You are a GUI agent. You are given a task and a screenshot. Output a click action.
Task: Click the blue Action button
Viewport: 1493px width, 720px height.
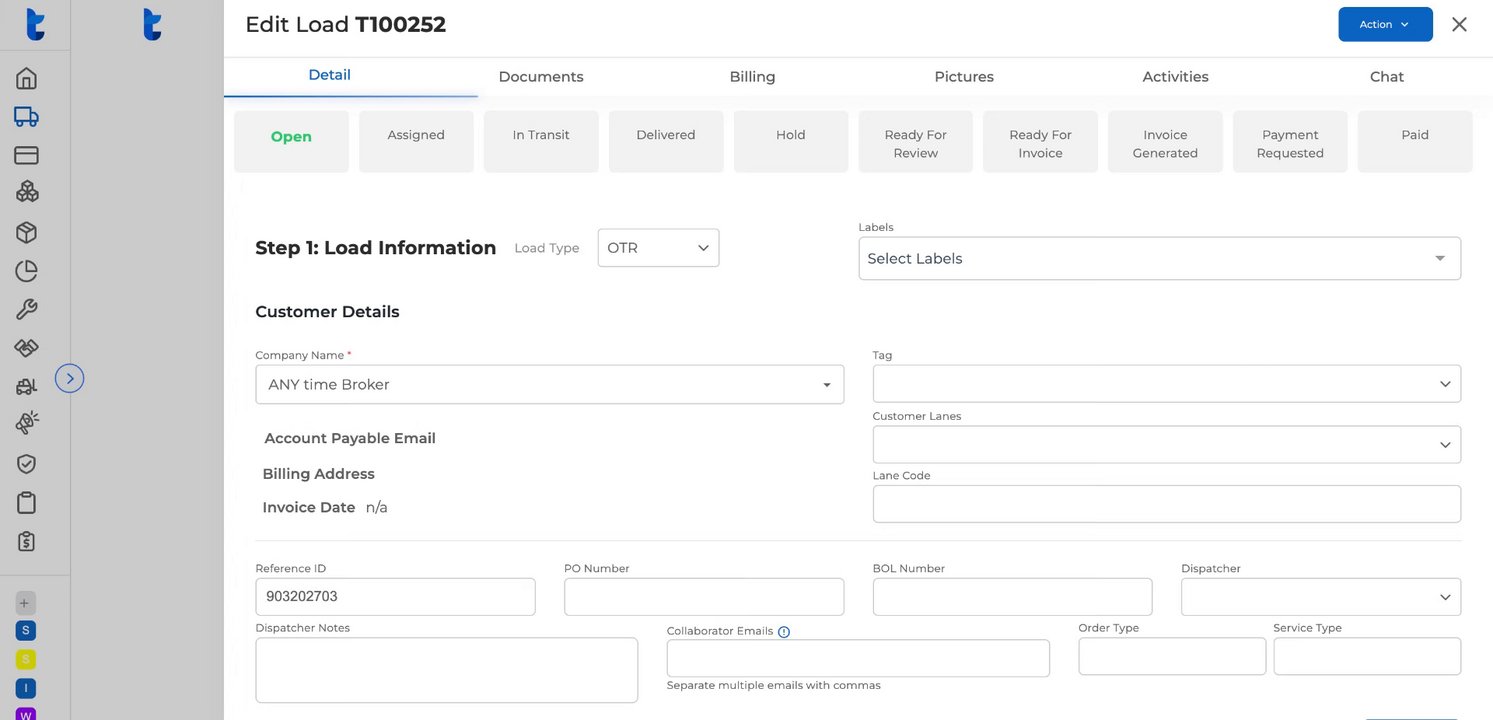pyautogui.click(x=1384, y=25)
